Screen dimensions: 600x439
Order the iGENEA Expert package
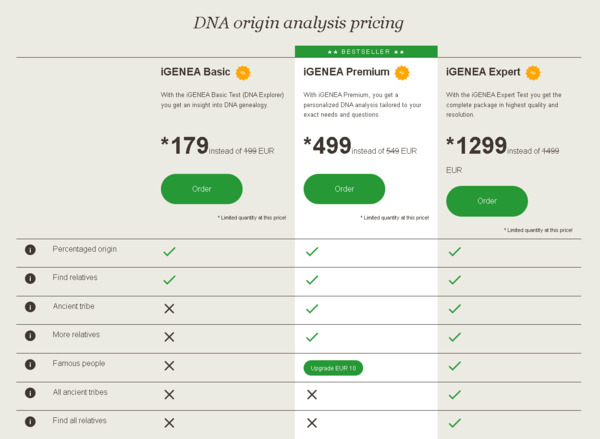click(x=487, y=201)
